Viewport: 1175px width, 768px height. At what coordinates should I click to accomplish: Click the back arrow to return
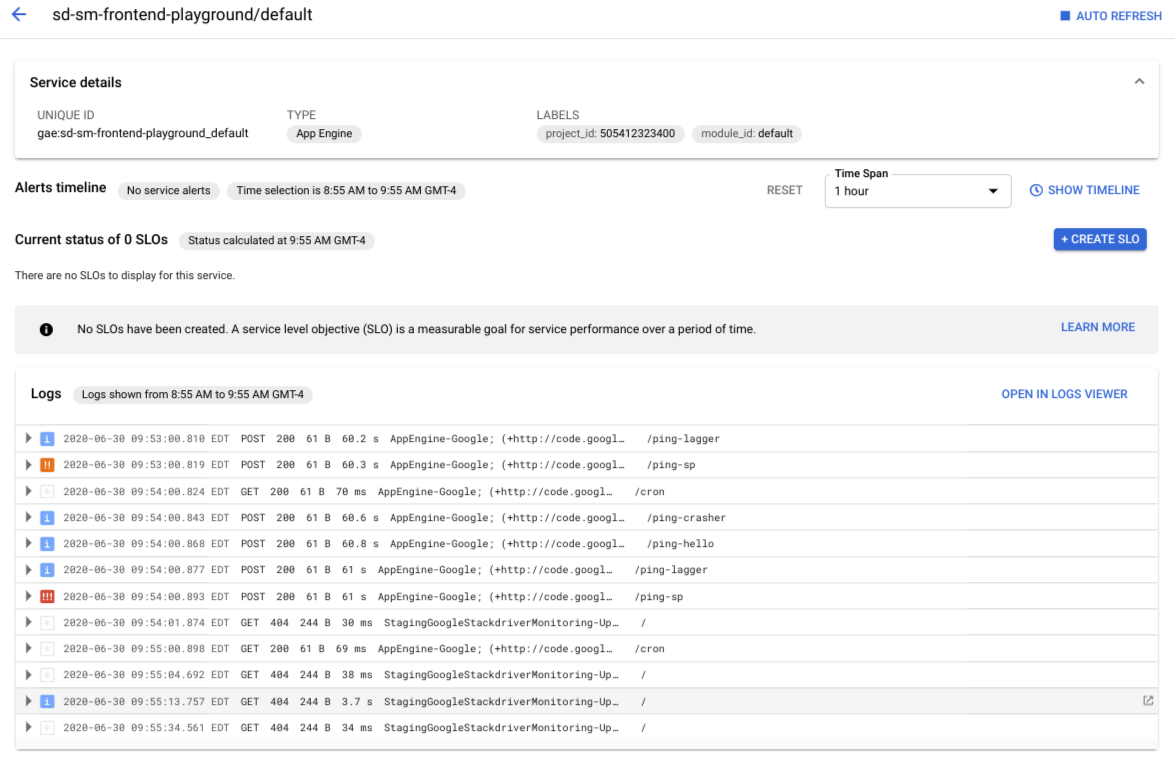(x=18, y=15)
